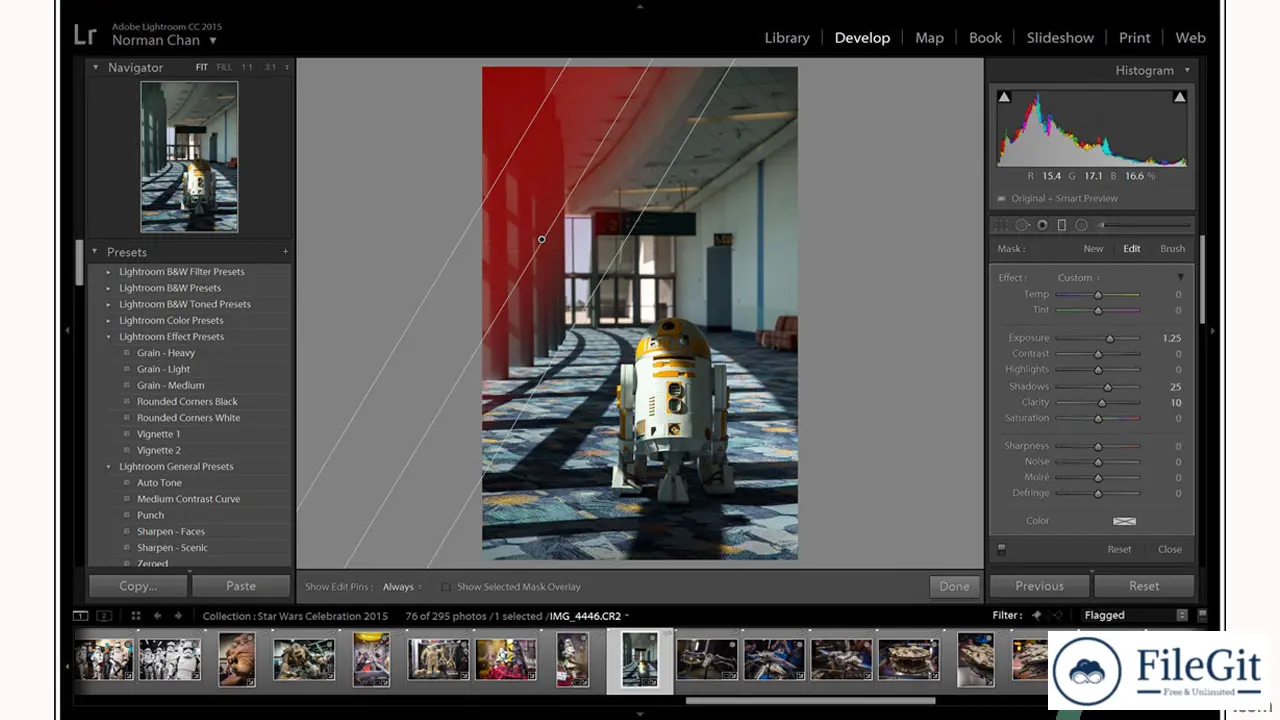Click the Done button below the photo
This screenshot has width=1280, height=720.
tap(954, 586)
